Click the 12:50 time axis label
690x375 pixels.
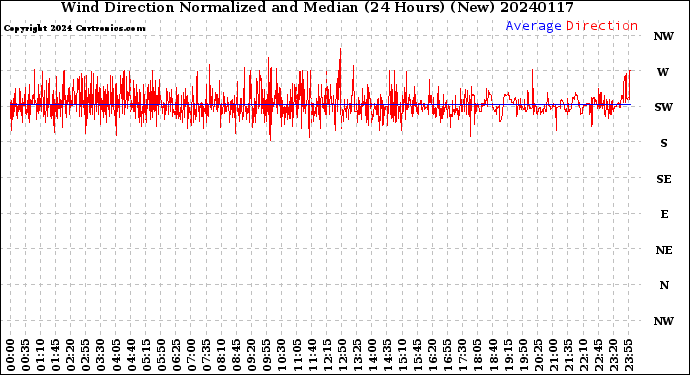pos(342,355)
